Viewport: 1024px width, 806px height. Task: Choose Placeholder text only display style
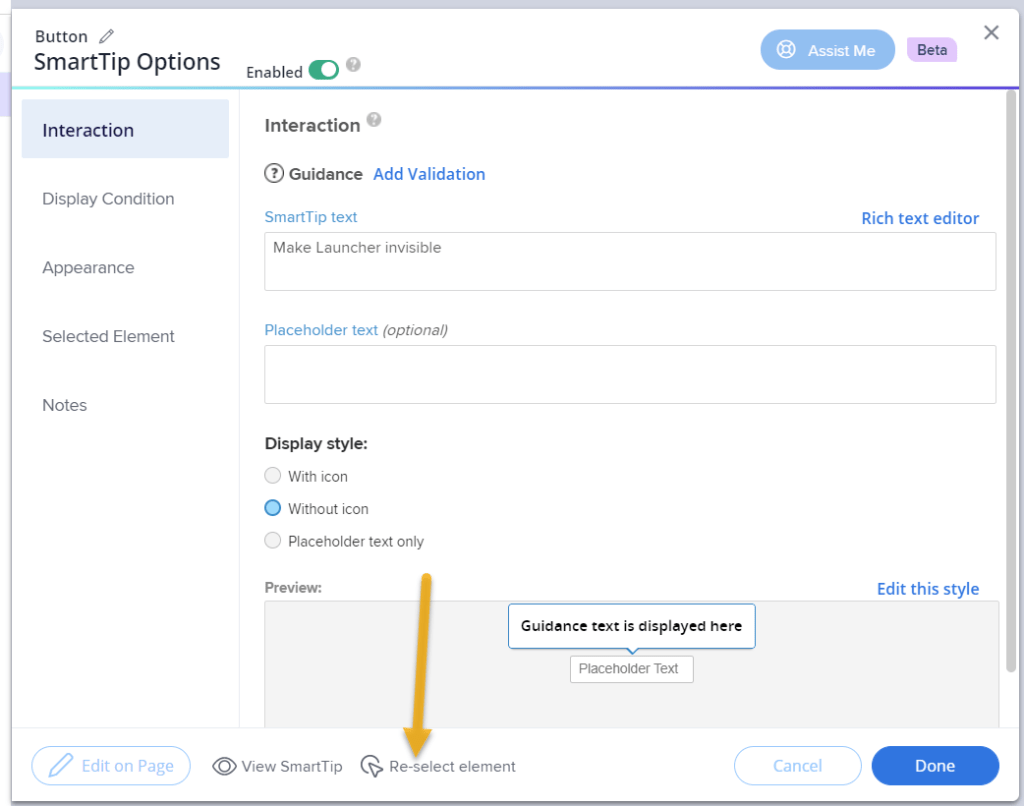pyautogui.click(x=273, y=541)
